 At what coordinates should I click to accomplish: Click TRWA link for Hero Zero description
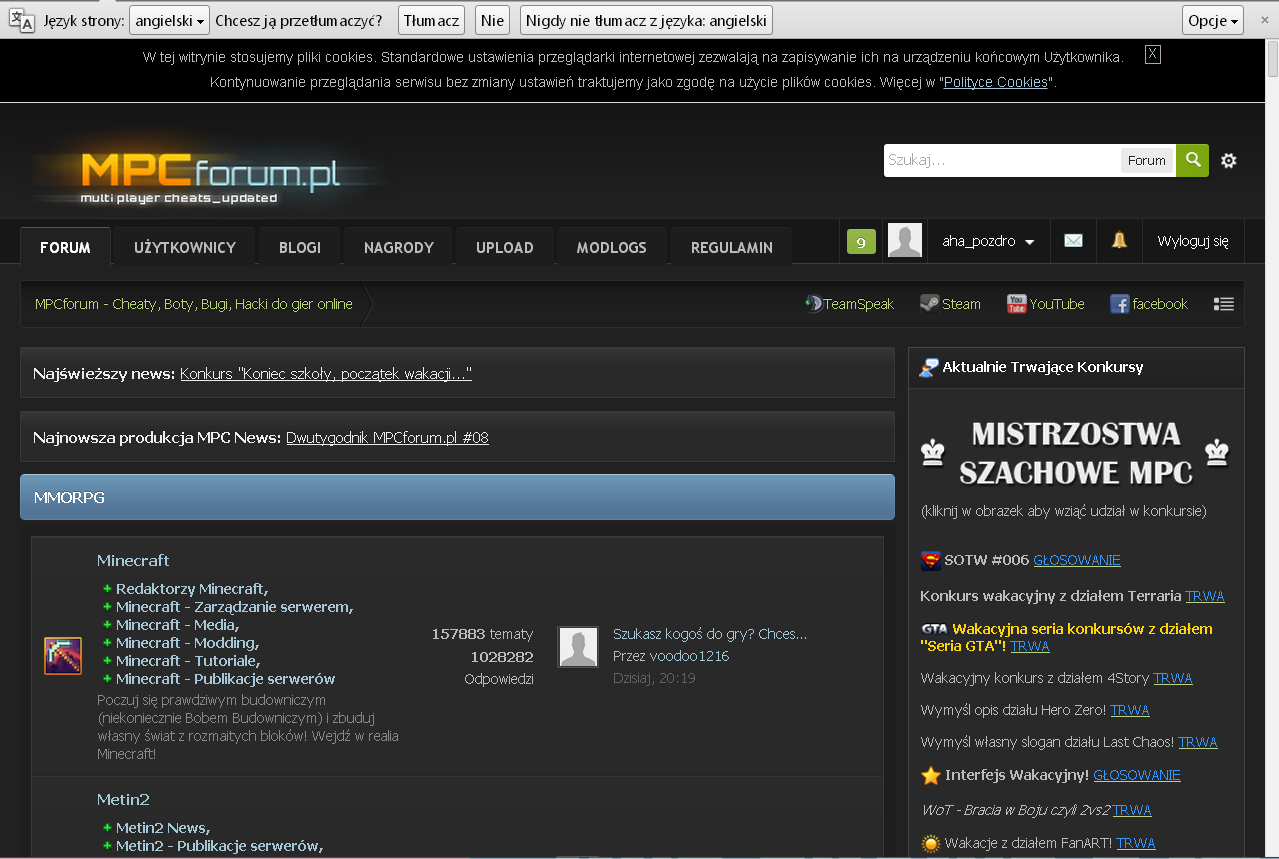click(x=1130, y=710)
